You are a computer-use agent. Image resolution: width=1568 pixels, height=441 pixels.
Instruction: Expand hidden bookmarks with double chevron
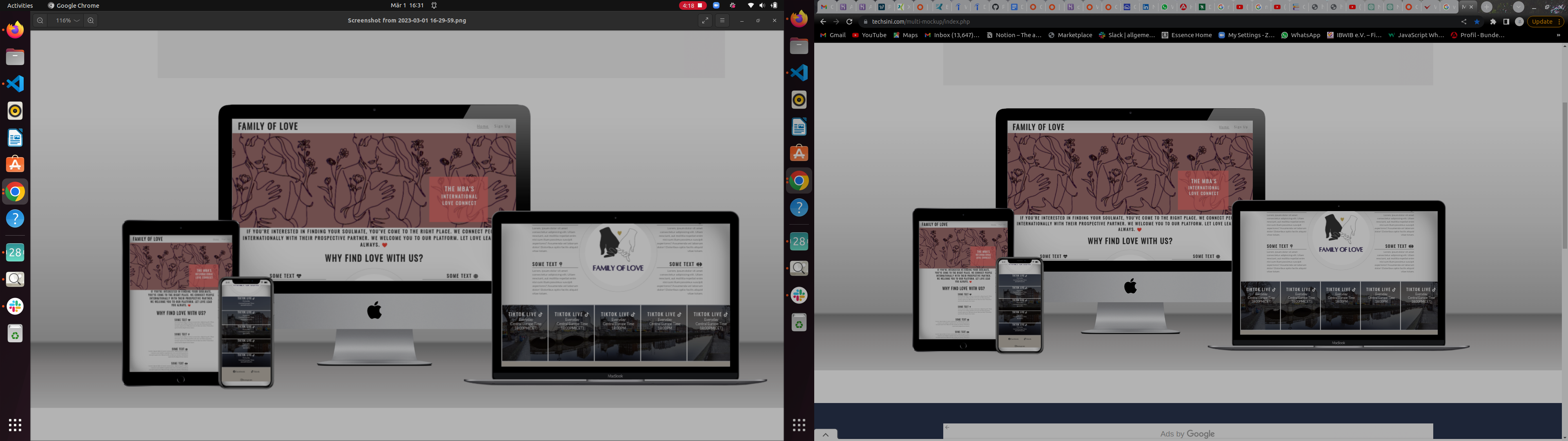click(x=1558, y=36)
